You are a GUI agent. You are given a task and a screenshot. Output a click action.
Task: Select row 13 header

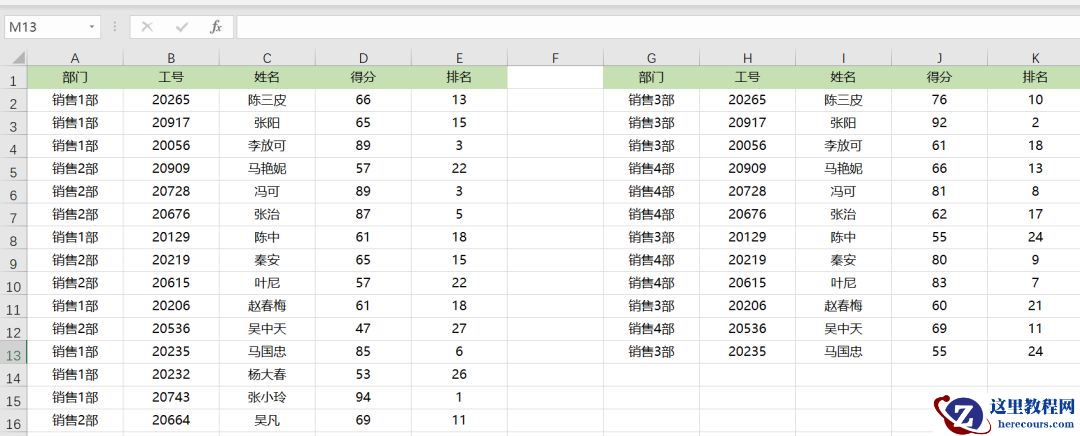tap(13, 352)
